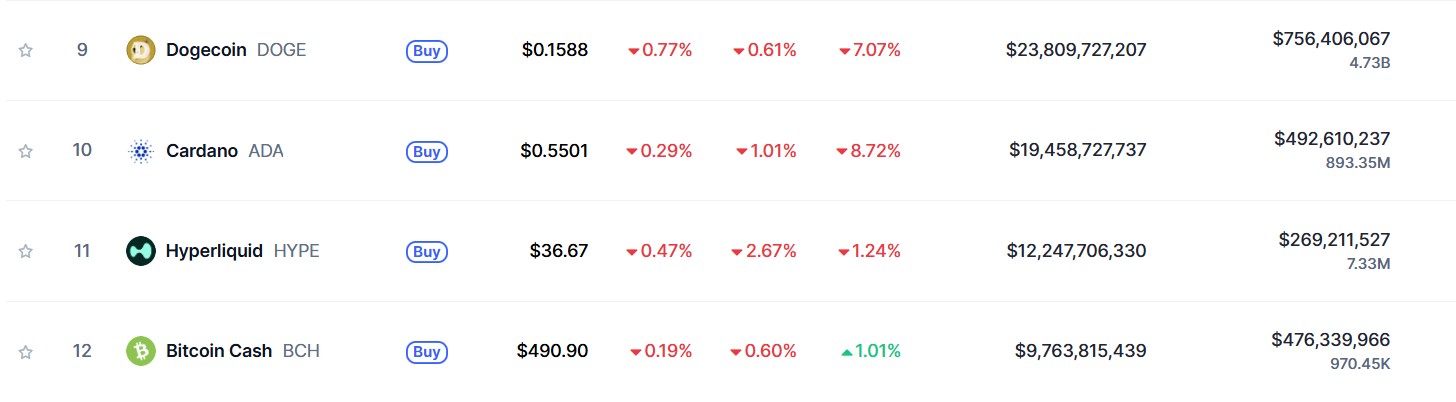This screenshot has height=402, width=1456.
Task: Mark Bitcoin Cash as favorite star
Action: tap(26, 351)
